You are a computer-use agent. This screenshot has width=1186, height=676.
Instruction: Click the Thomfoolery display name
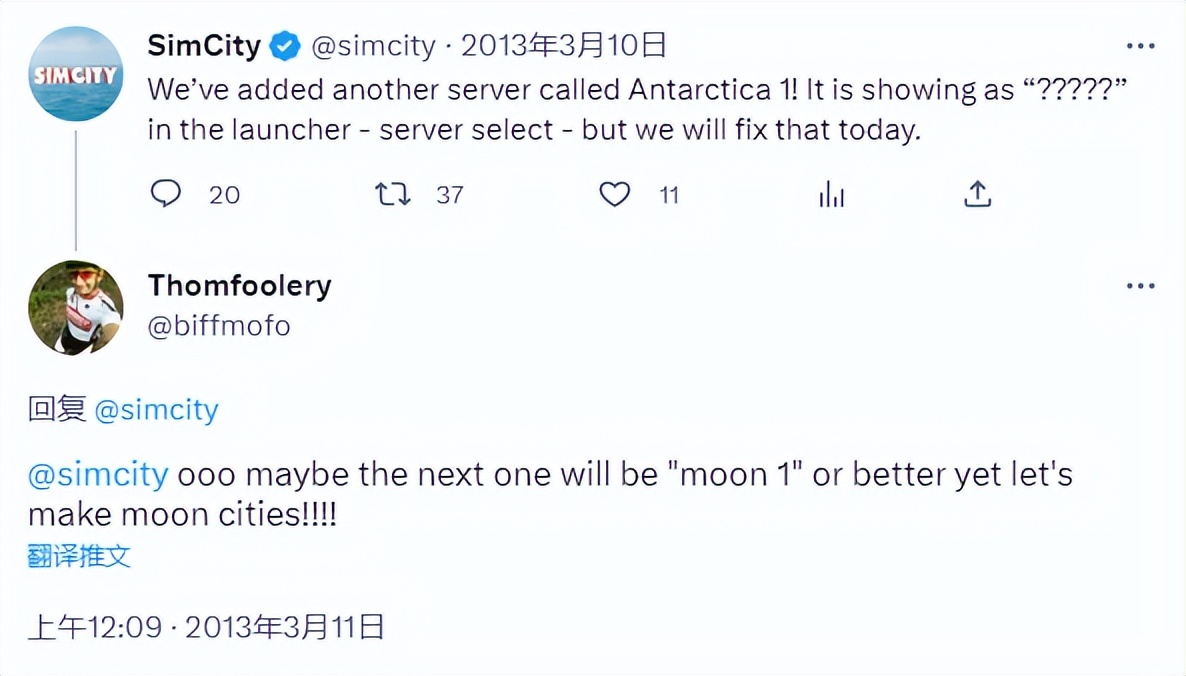(x=239, y=286)
